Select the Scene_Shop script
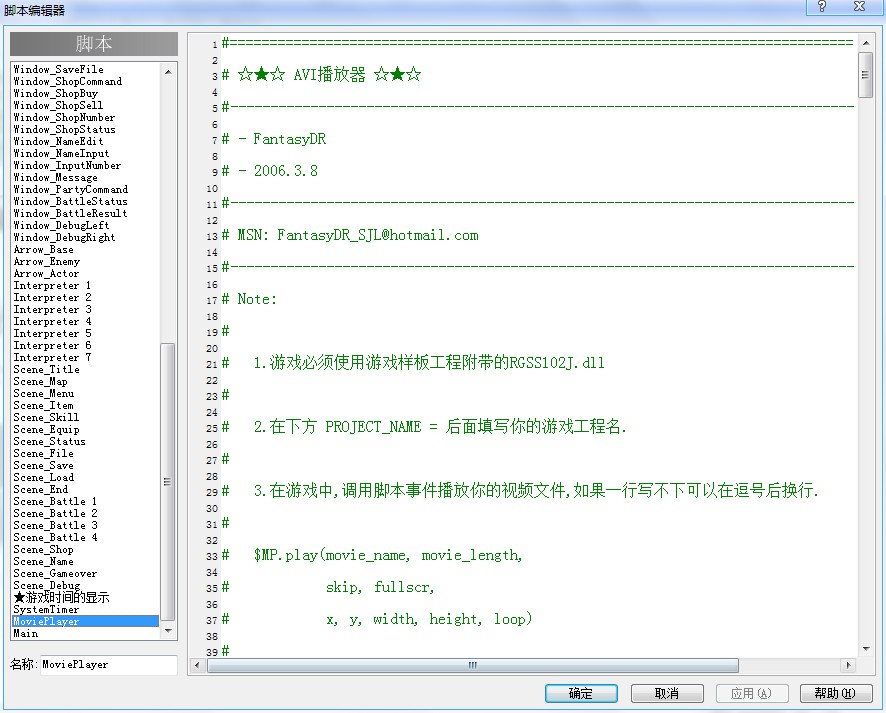 pyautogui.click(x=85, y=549)
